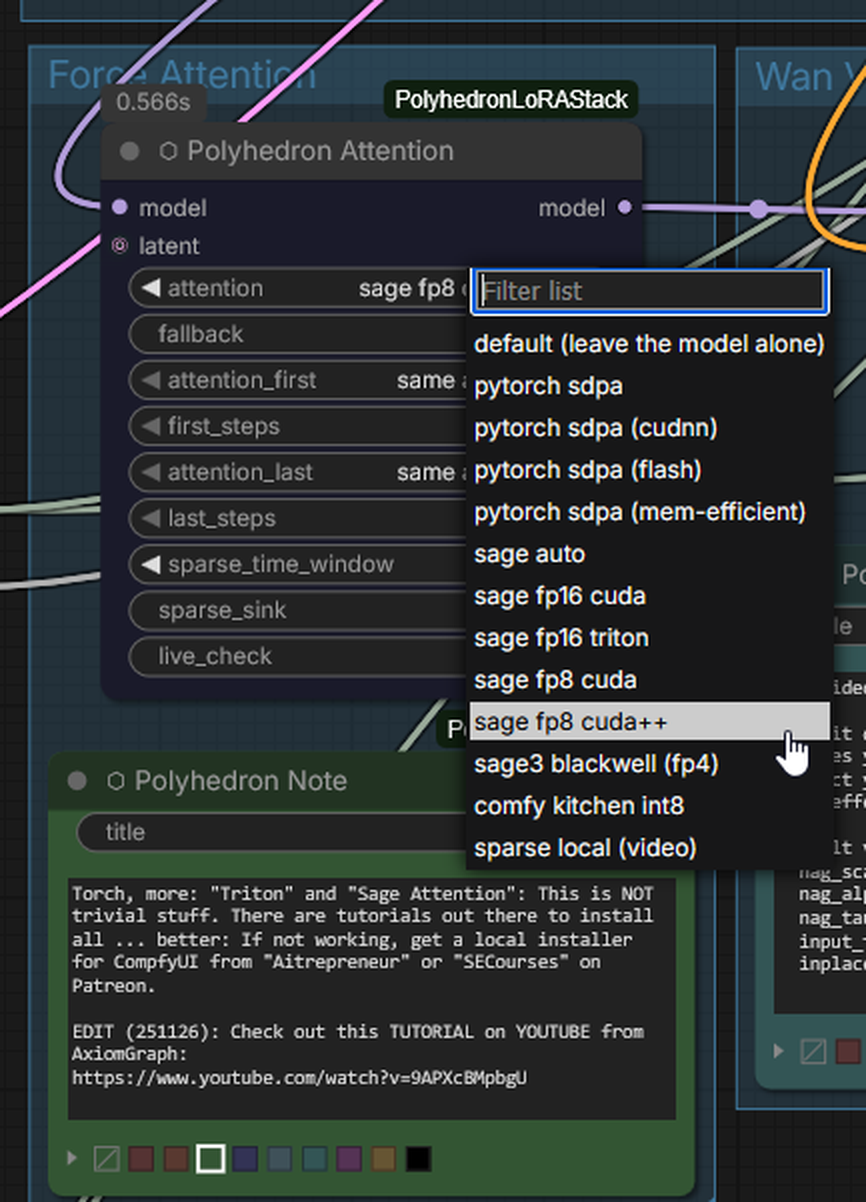866x1202 pixels.
Task: Toggle the sparse_sink option
Action: pos(300,610)
